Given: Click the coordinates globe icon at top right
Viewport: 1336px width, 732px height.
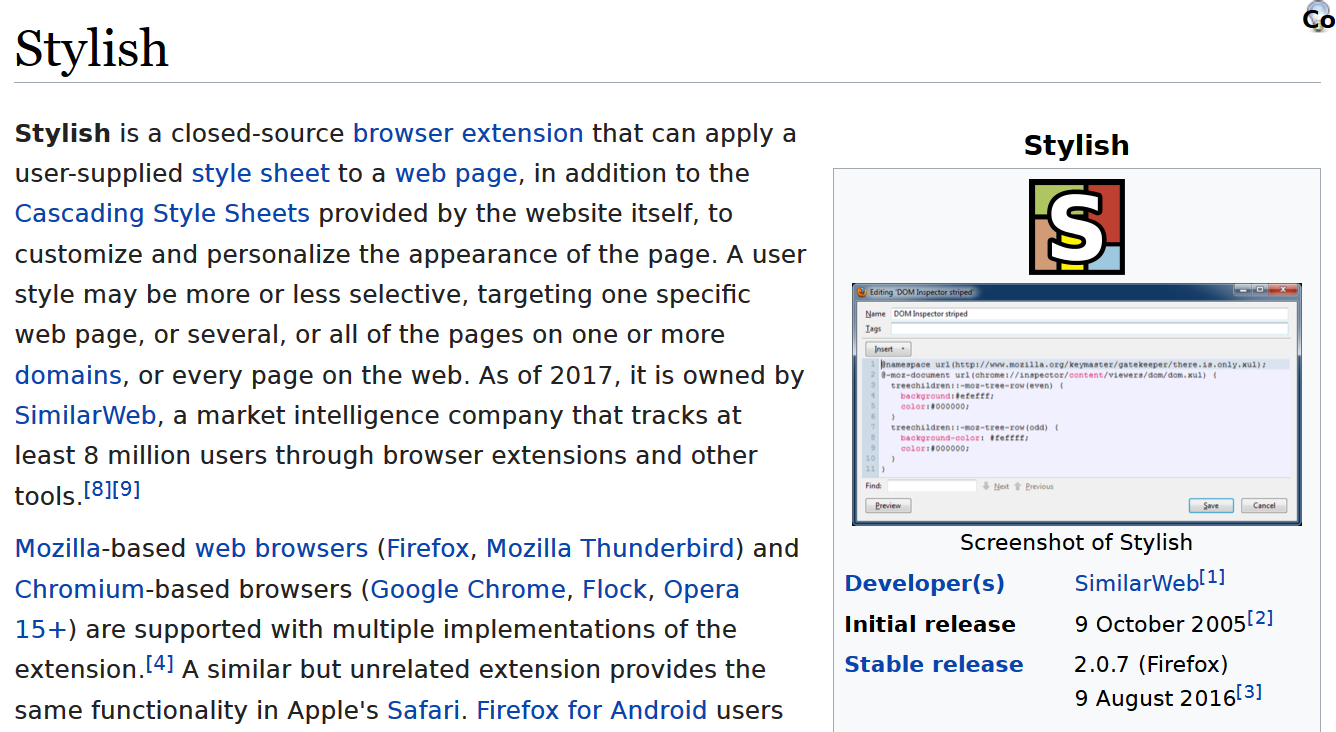Looking at the screenshot, I should [x=1320, y=16].
